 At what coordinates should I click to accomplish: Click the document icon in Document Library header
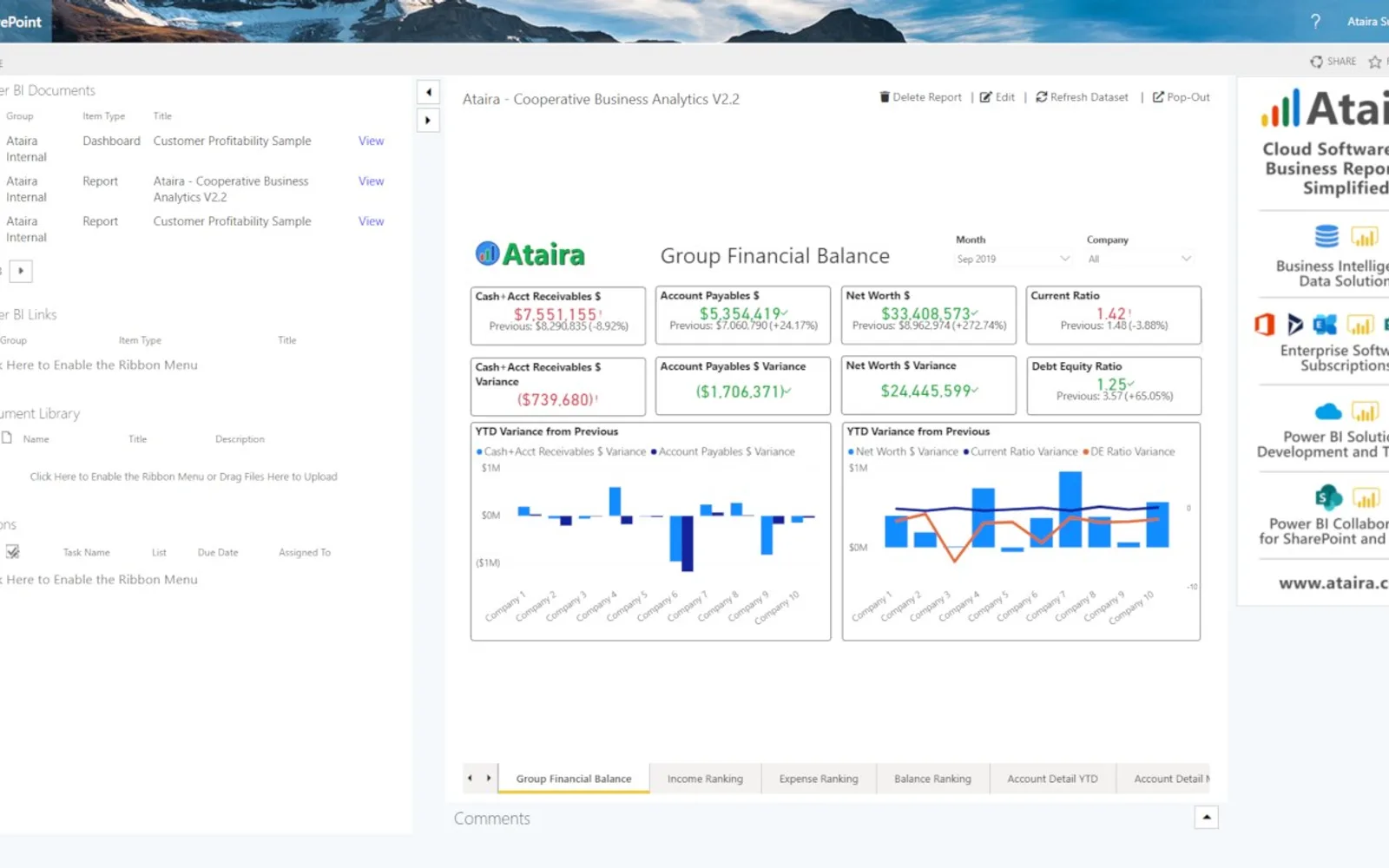pyautogui.click(x=7, y=438)
